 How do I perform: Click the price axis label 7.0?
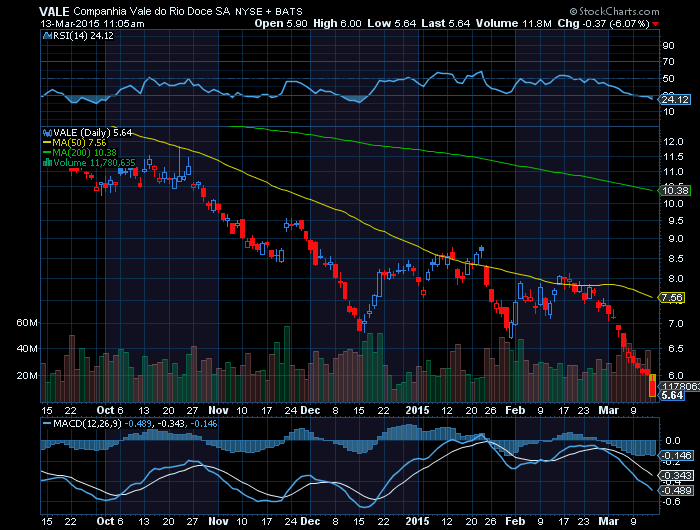click(676, 323)
